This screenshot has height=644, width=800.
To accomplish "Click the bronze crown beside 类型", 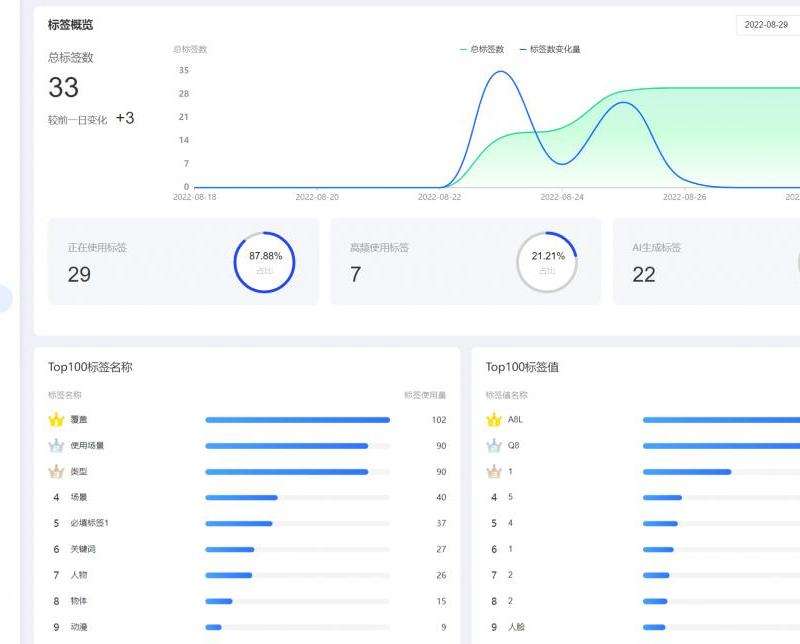I will point(56,472).
